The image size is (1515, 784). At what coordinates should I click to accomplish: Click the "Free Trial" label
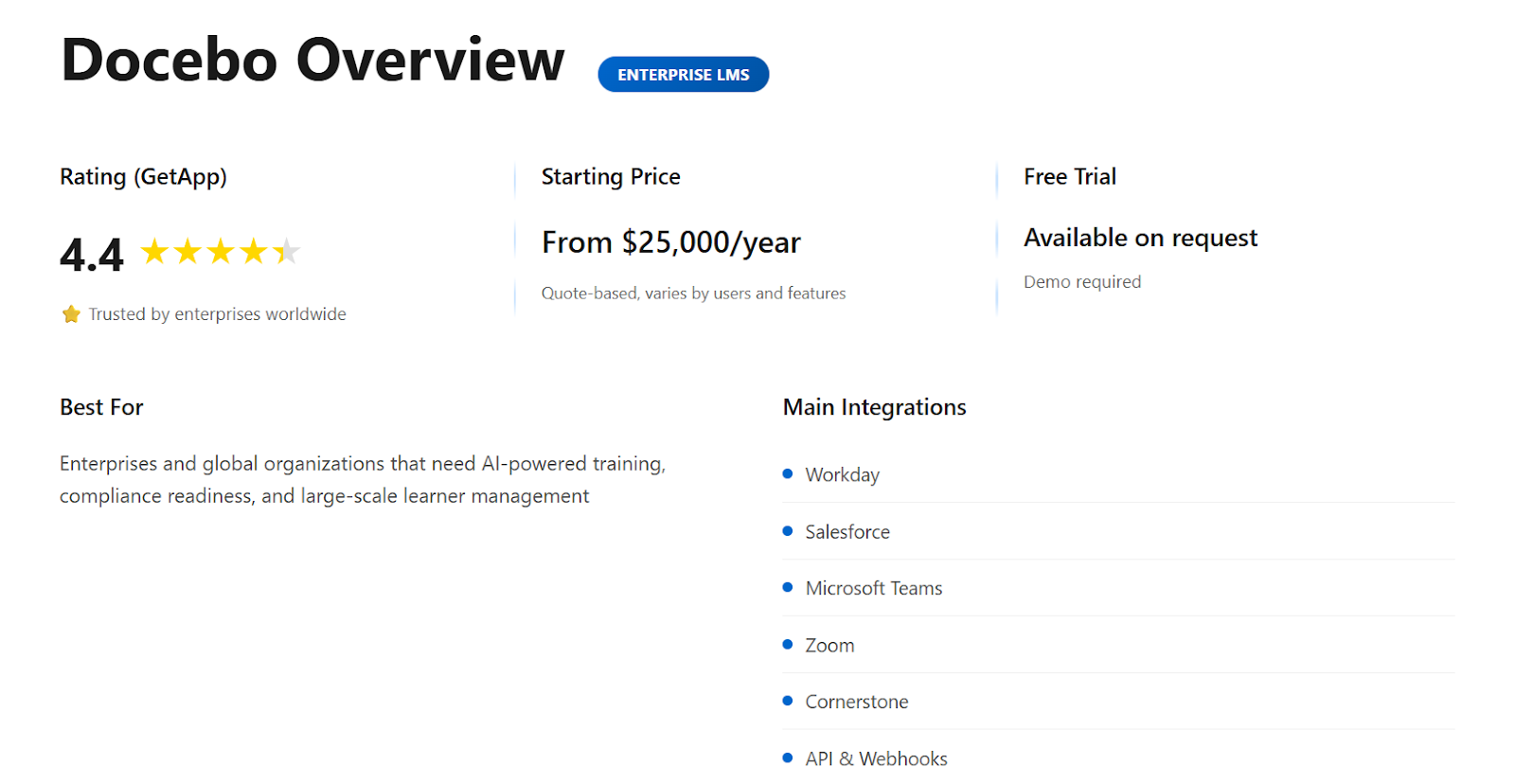[x=1070, y=177]
